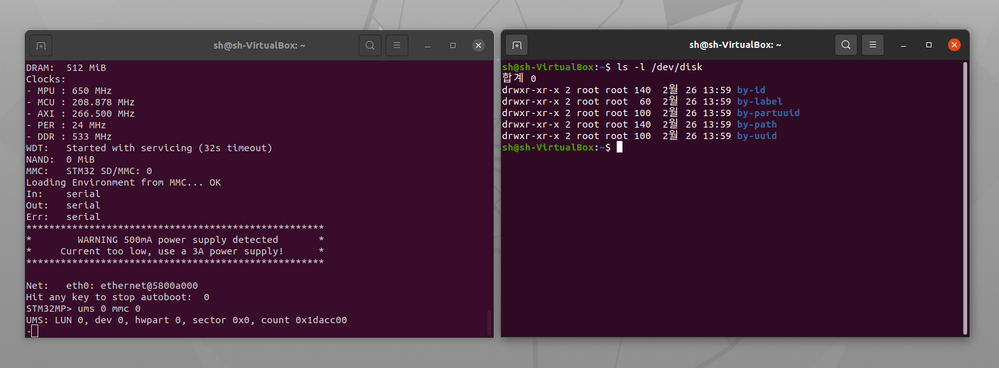Click the 'STM32MP> ums 0 mmc 0' command
999x368 pixels.
coord(83,309)
